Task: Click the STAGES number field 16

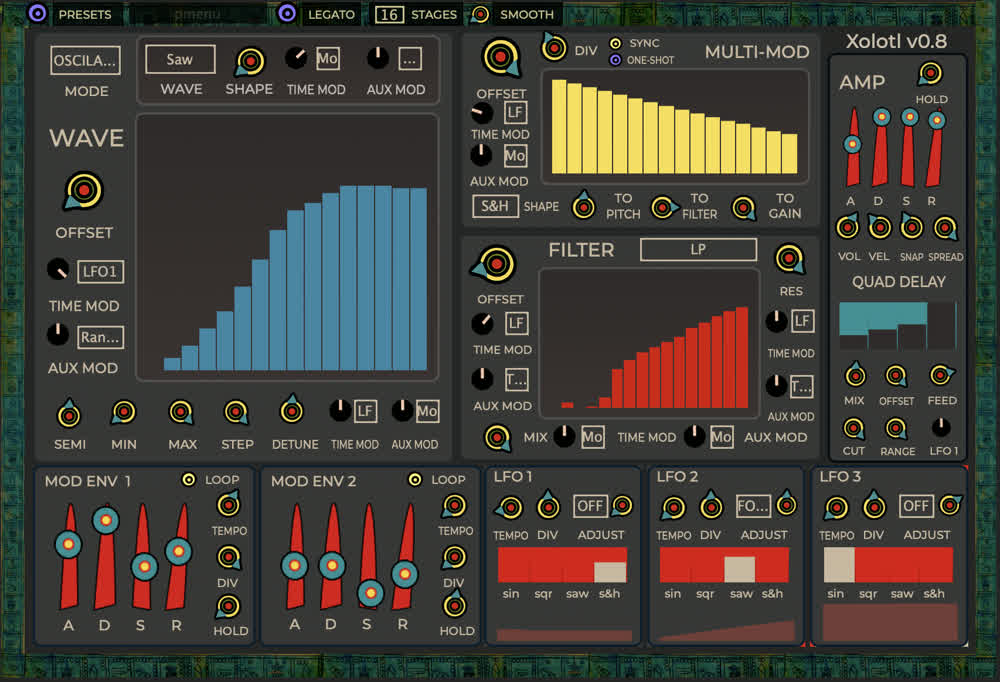Action: pyautogui.click(x=389, y=14)
